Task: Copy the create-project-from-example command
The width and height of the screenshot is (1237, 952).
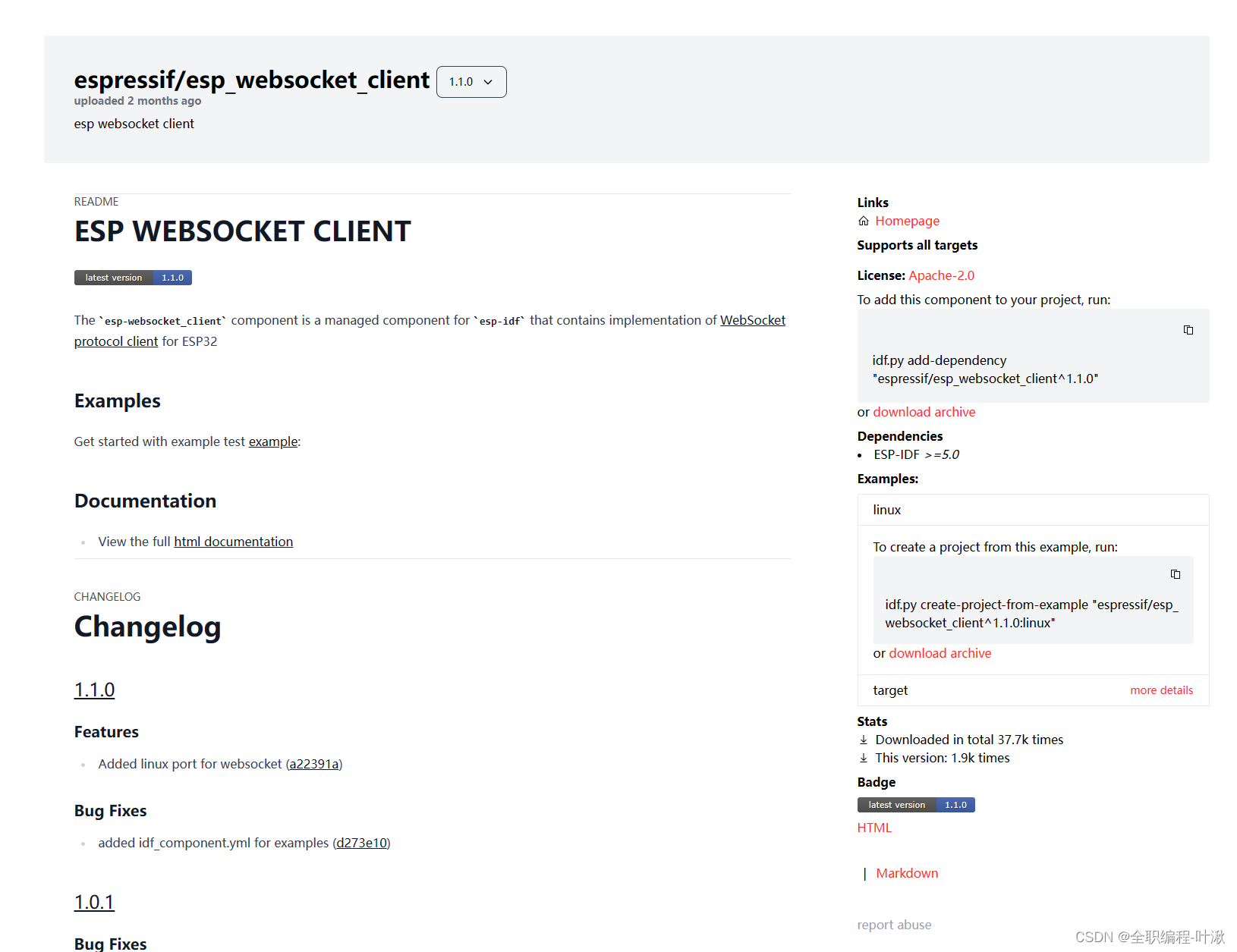Action: pyautogui.click(x=1176, y=574)
